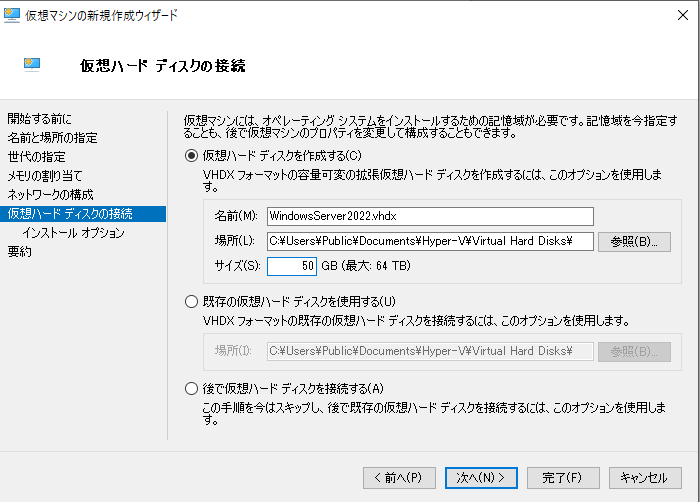Cancel the wizard with キャンセル button
The image size is (700, 502).
645,478
